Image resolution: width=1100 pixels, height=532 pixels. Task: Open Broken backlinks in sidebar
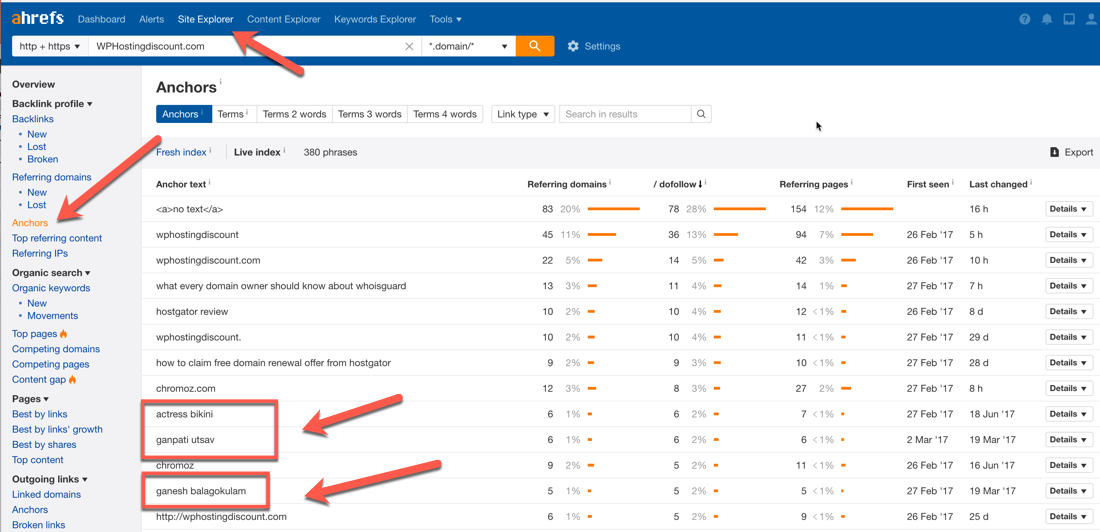pos(43,159)
